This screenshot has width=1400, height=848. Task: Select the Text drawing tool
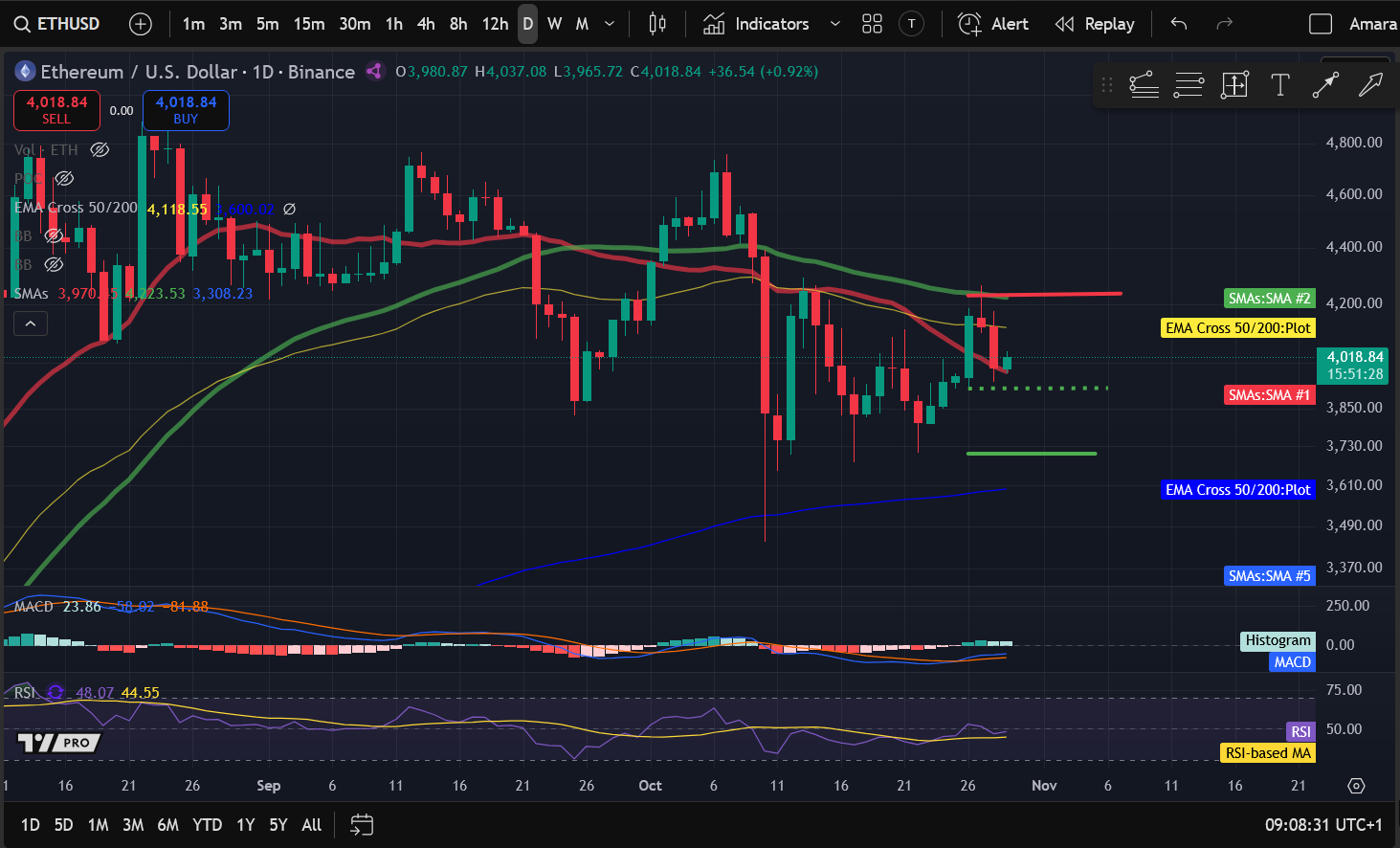tap(1280, 84)
